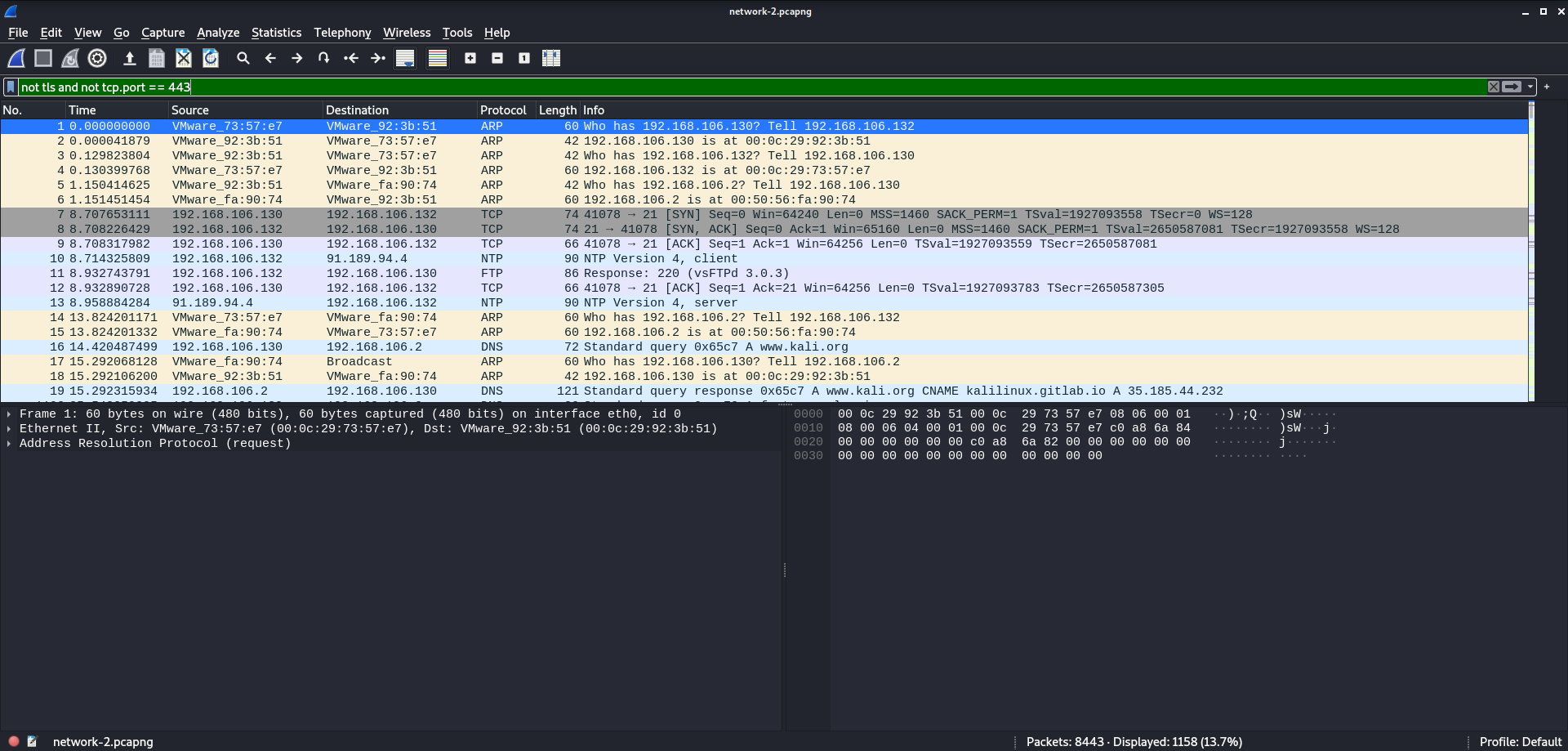Restart the current capture
The height and width of the screenshot is (751, 1568).
tap(70, 58)
